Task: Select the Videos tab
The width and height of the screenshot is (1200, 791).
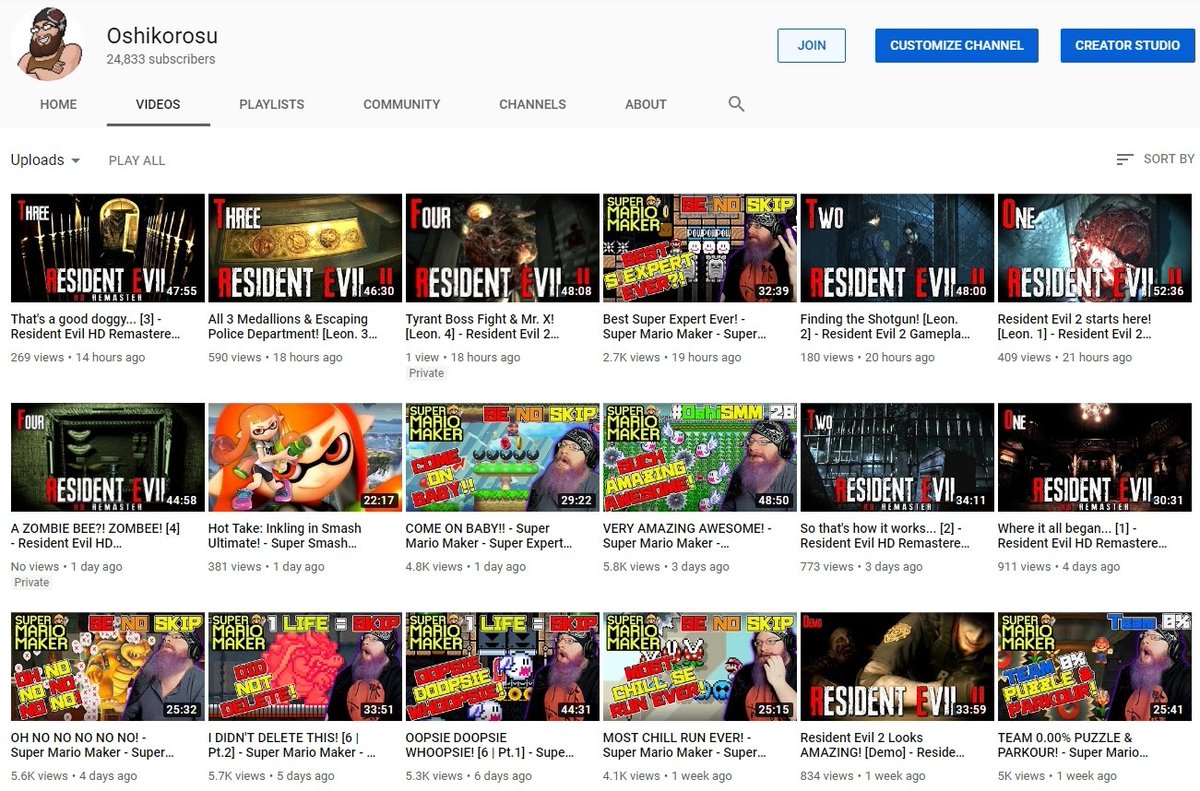Action: click(158, 104)
